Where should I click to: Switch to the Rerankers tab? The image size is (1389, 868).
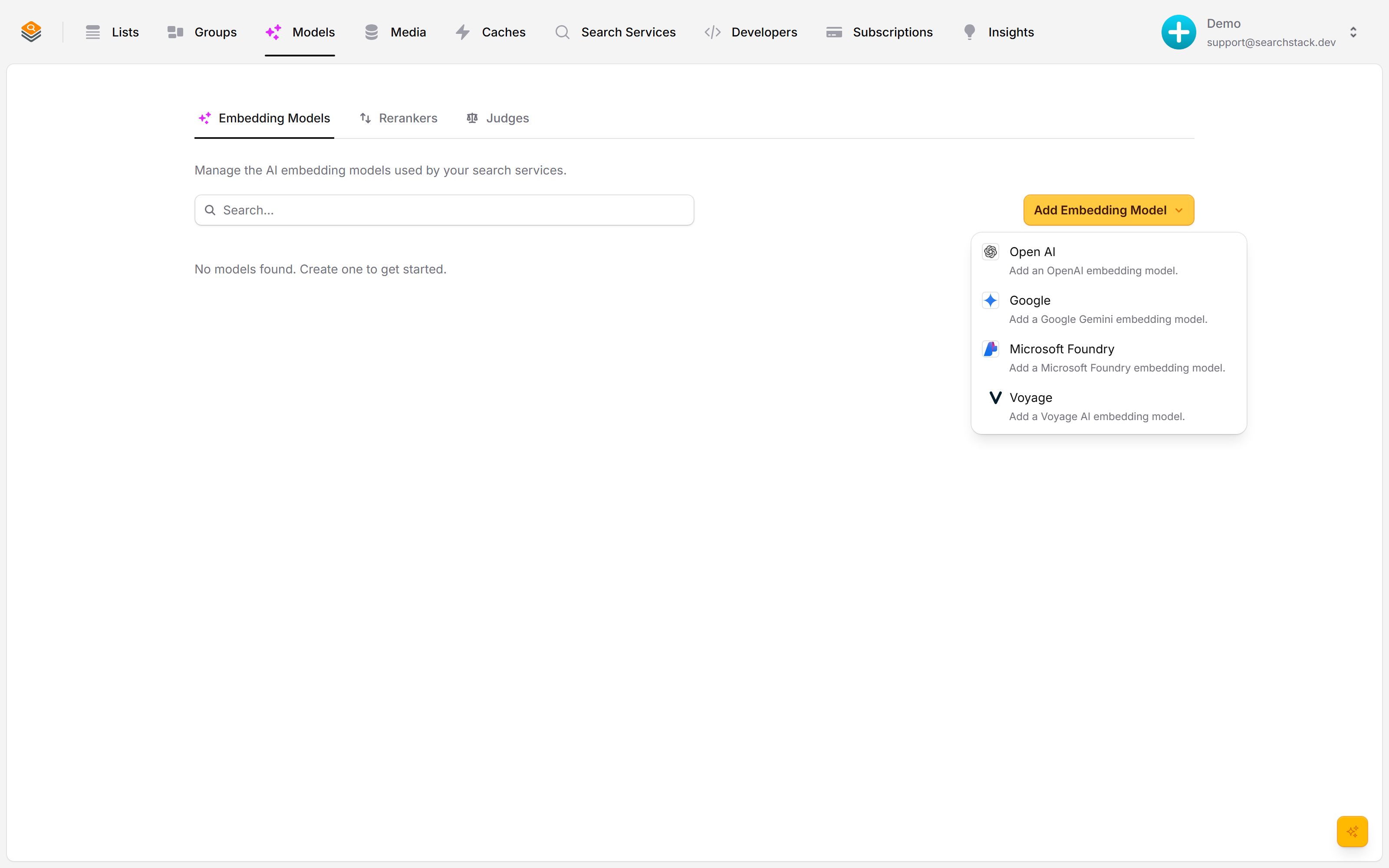(x=398, y=118)
